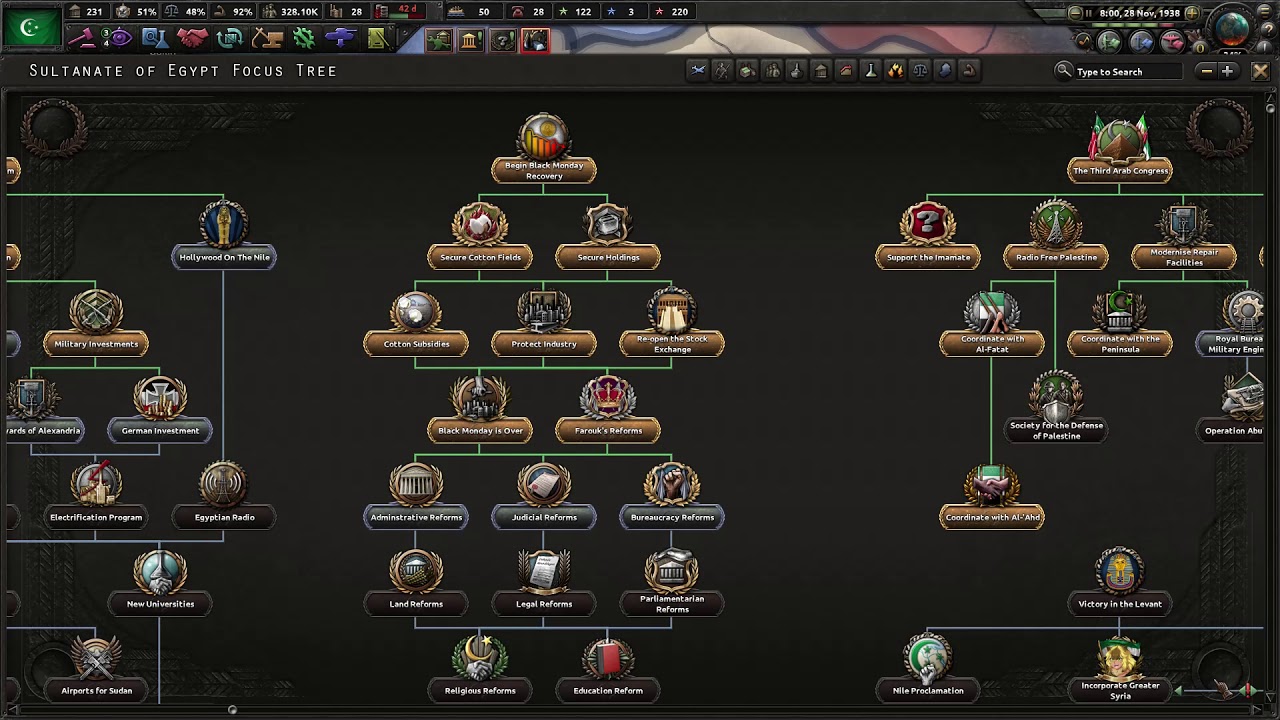1280x720 pixels.
Task: Open the construction crane tab
Action: click(x=267, y=39)
